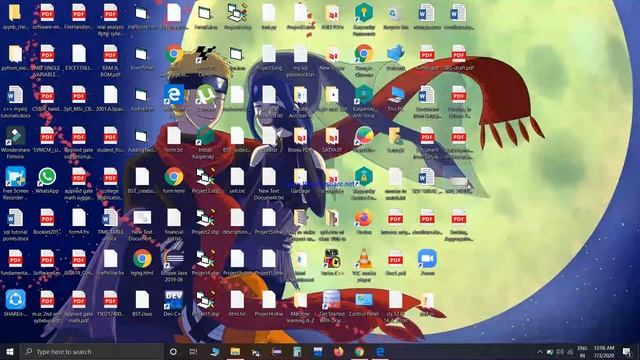Launch the Dev-C++ shortcut
Image resolution: width=640 pixels, height=360 pixels.
pyautogui.click(x=174, y=303)
